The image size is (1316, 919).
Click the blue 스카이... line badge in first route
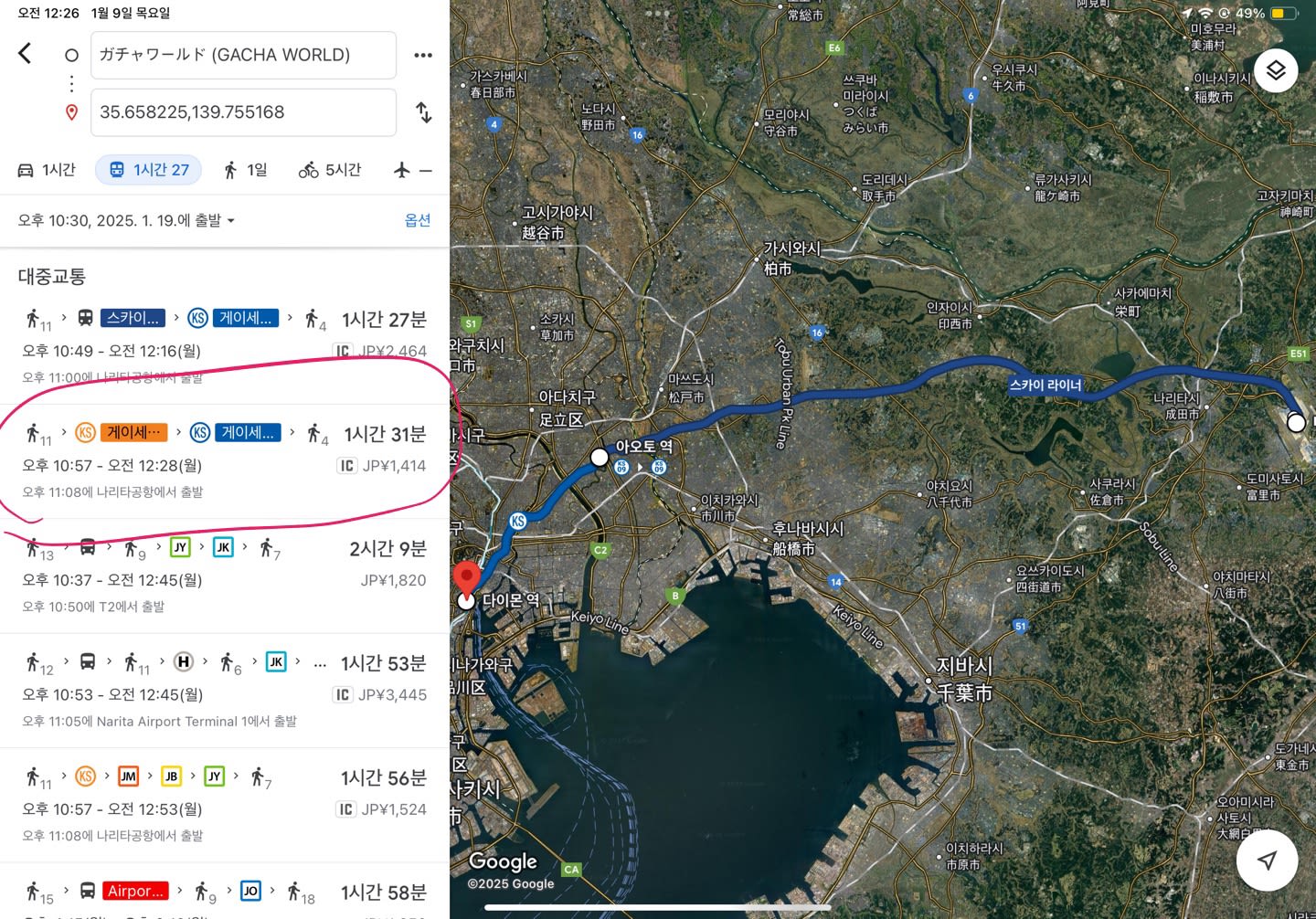click(x=133, y=318)
